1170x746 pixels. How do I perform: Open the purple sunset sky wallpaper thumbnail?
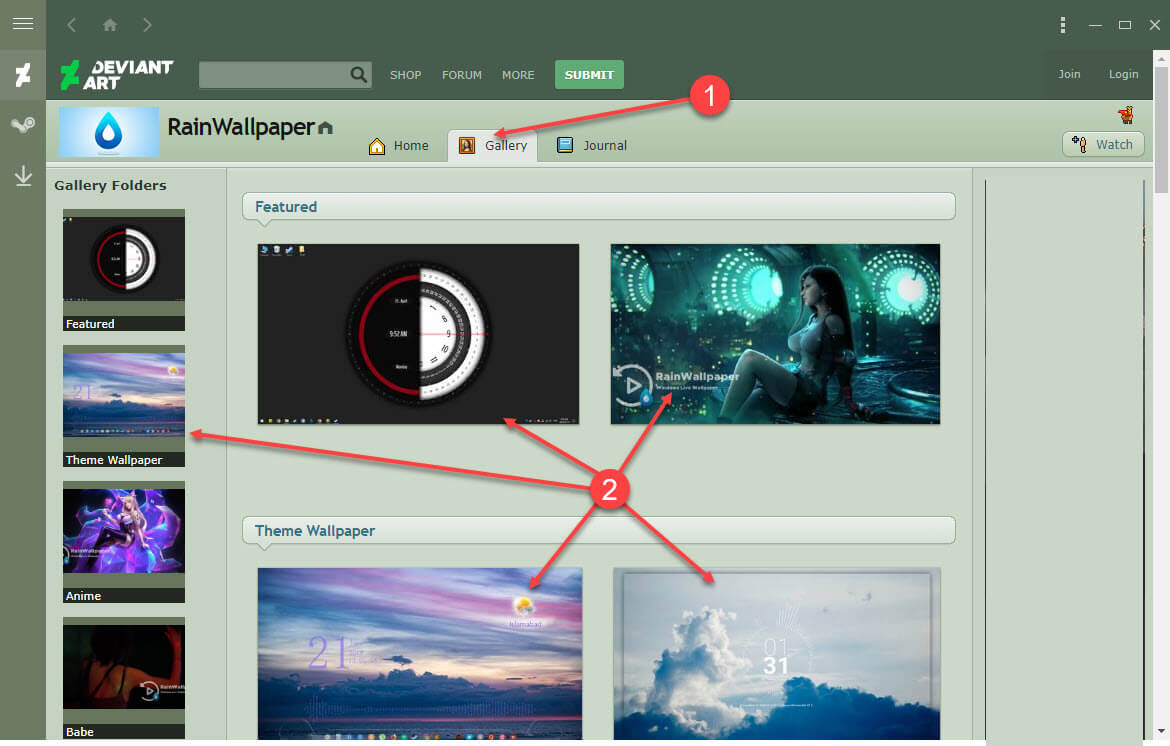419,653
